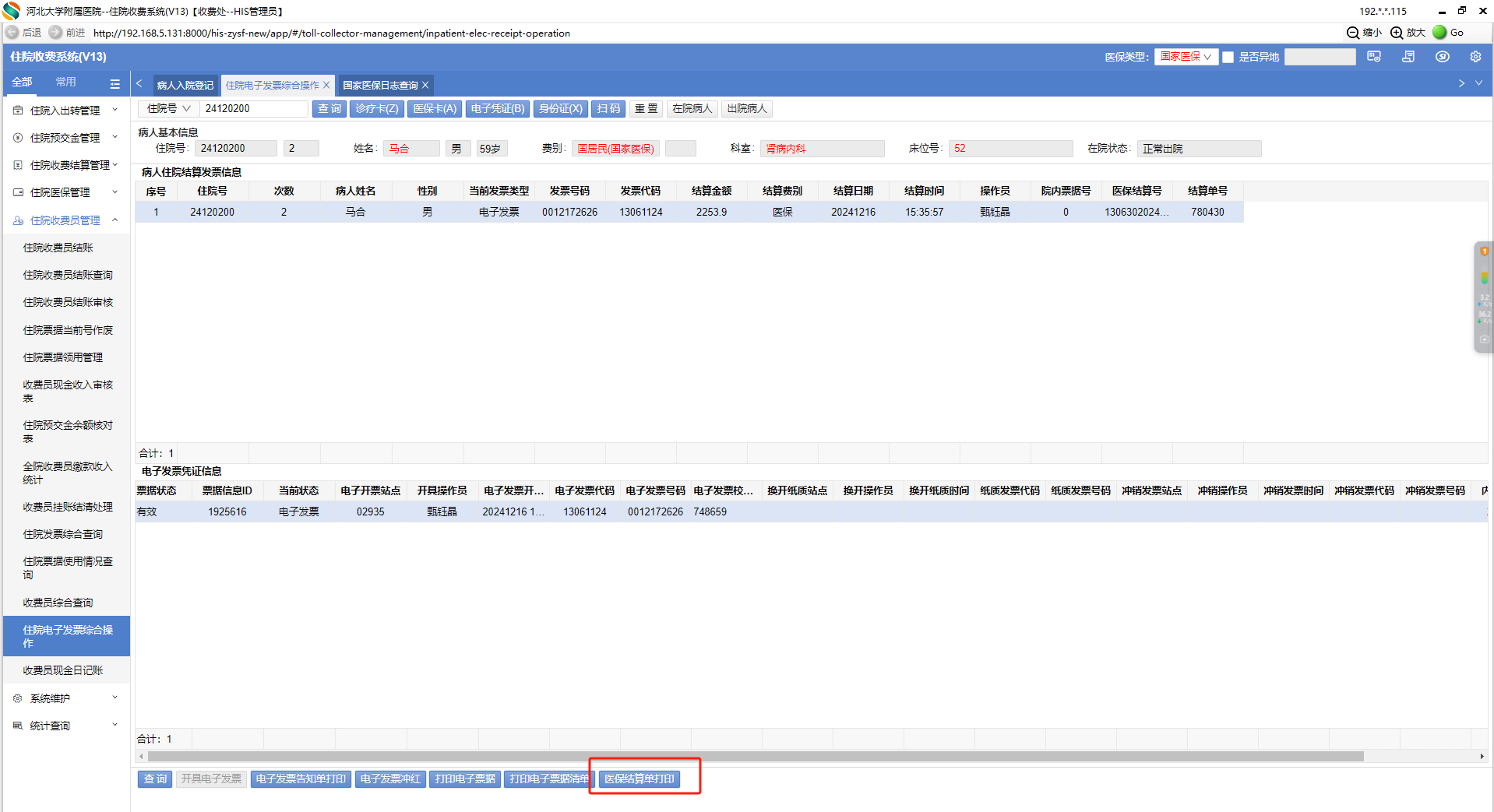Click the 住院号 search input field
Screen dimensions: 1494x812
click(255, 109)
